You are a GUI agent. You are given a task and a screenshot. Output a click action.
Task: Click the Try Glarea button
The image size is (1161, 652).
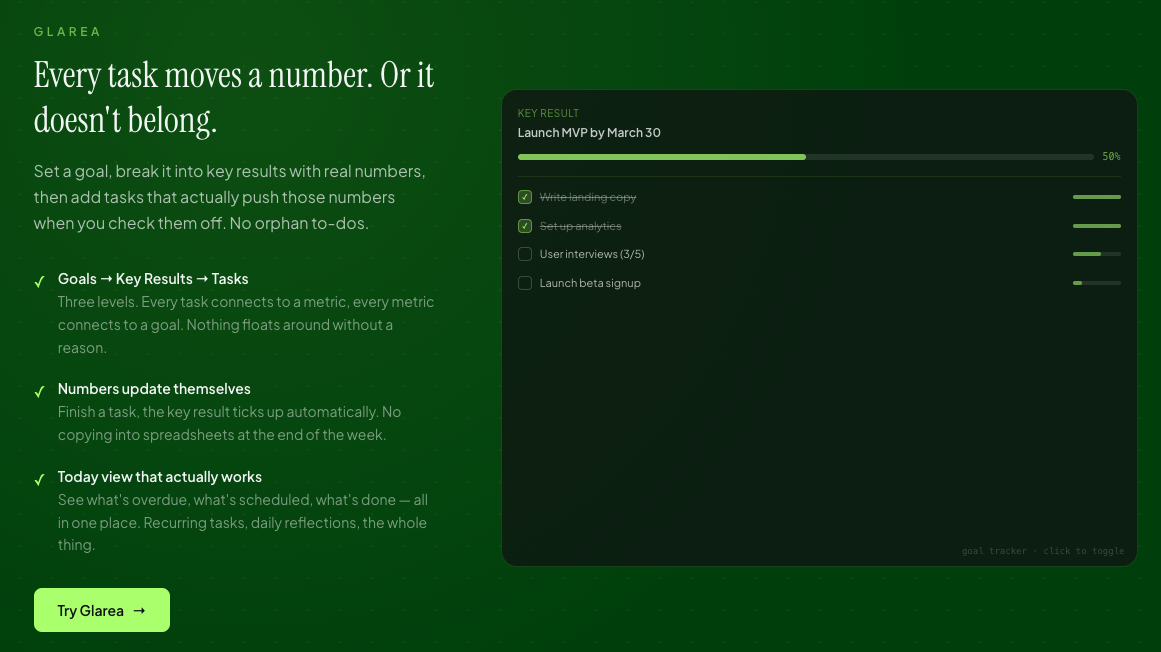101,610
